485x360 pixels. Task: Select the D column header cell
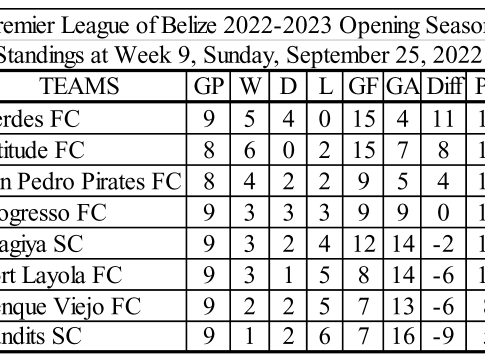[x=288, y=86]
